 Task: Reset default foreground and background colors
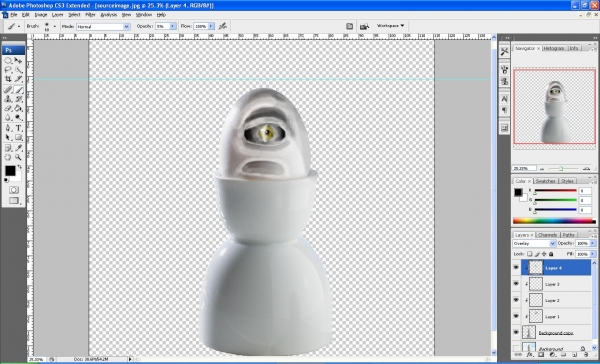coord(7,180)
